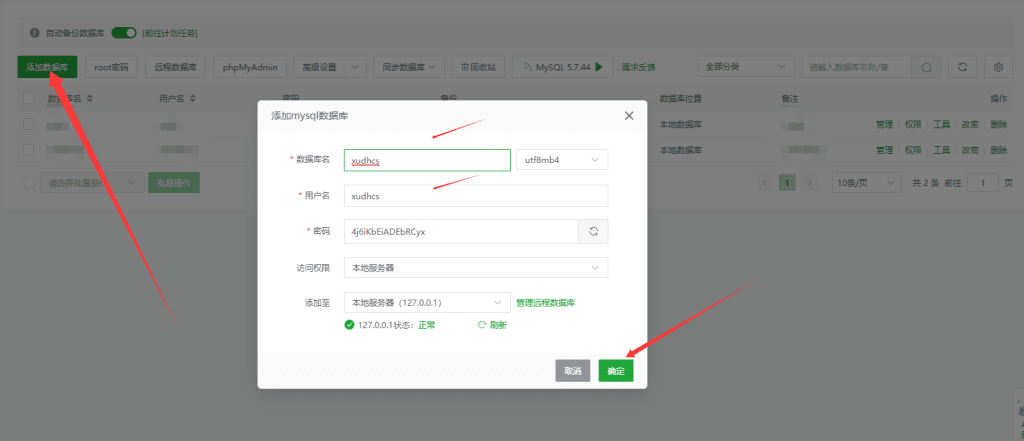Click the 添加数据库 button
1024x441 pixels.
pyautogui.click(x=47, y=67)
